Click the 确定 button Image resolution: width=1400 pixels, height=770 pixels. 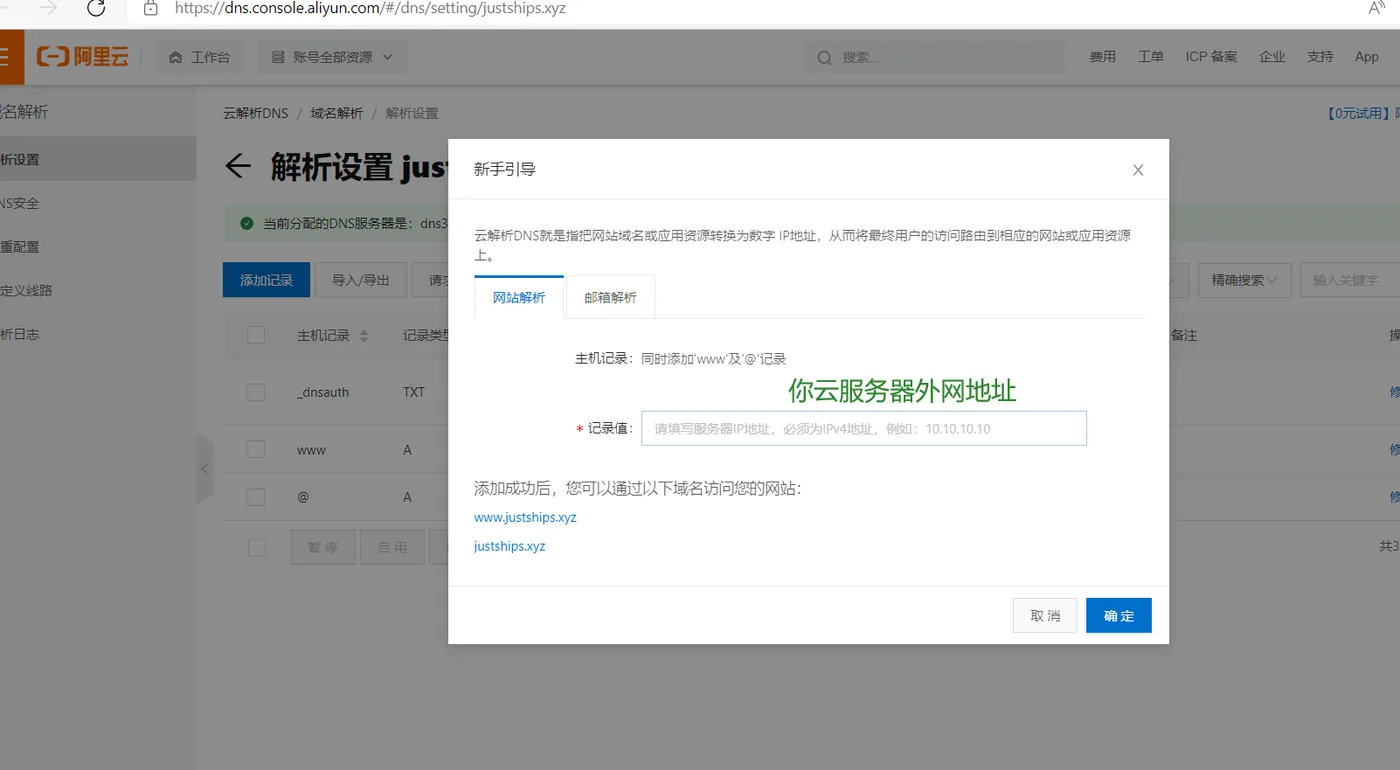coord(1119,615)
